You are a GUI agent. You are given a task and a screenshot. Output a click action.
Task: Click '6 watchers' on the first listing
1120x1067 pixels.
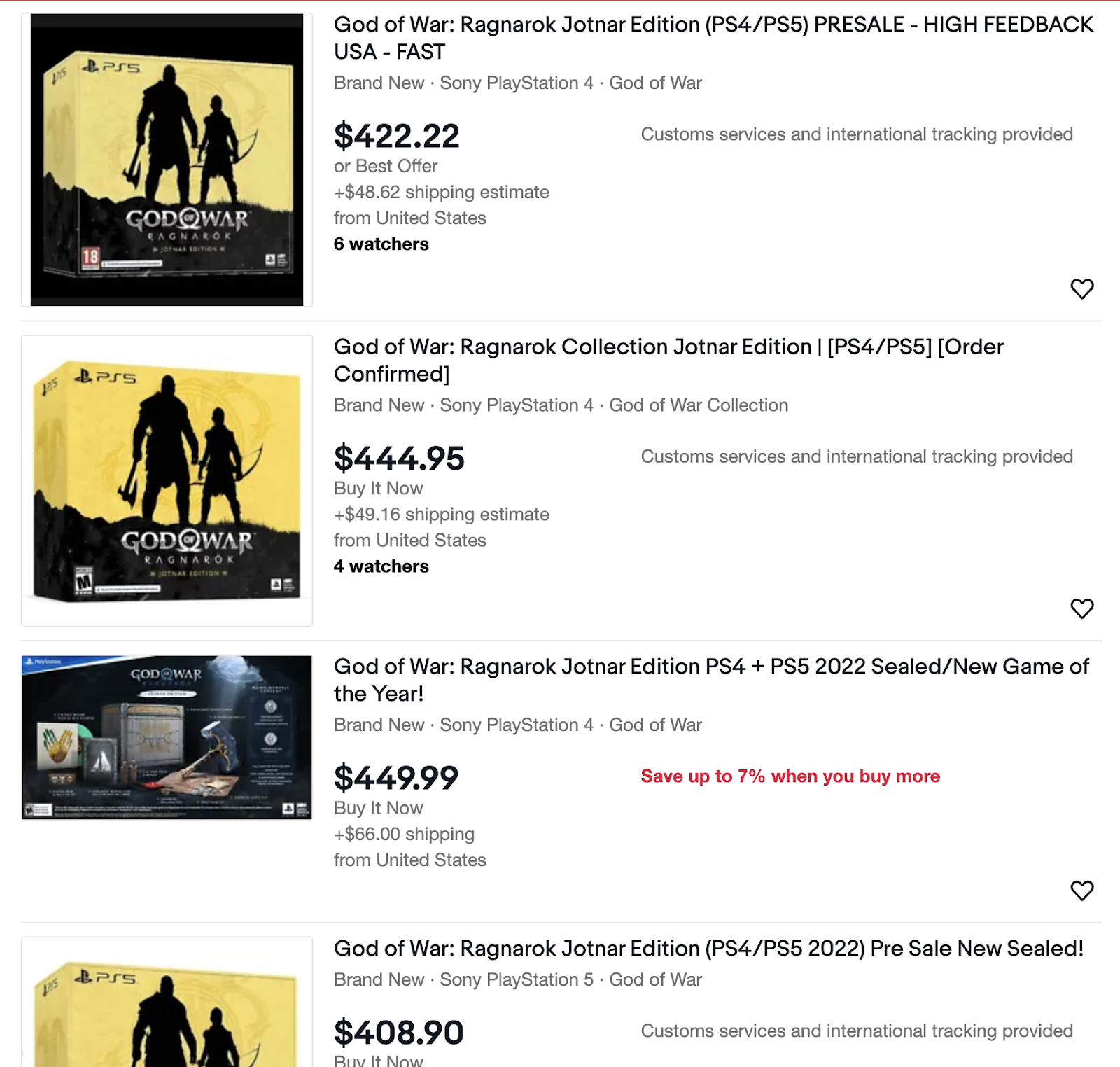click(x=381, y=244)
